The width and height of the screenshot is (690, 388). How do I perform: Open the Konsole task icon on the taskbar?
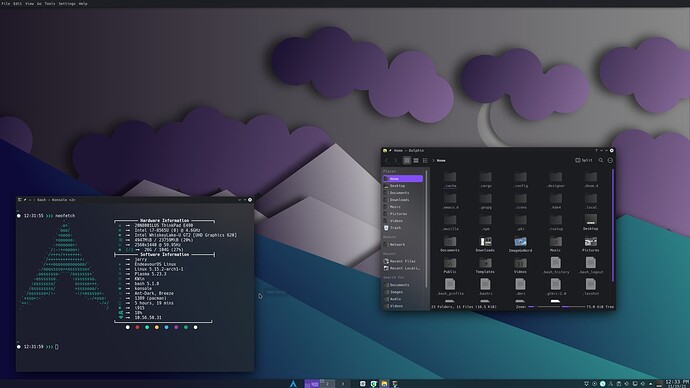395,384
